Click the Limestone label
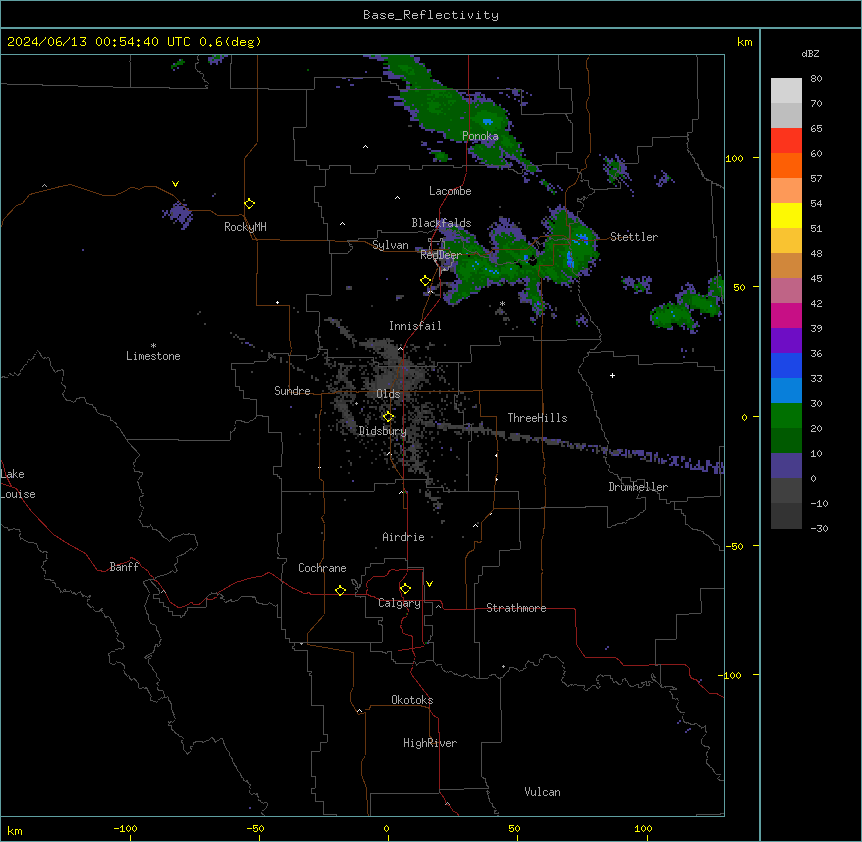 coord(153,356)
